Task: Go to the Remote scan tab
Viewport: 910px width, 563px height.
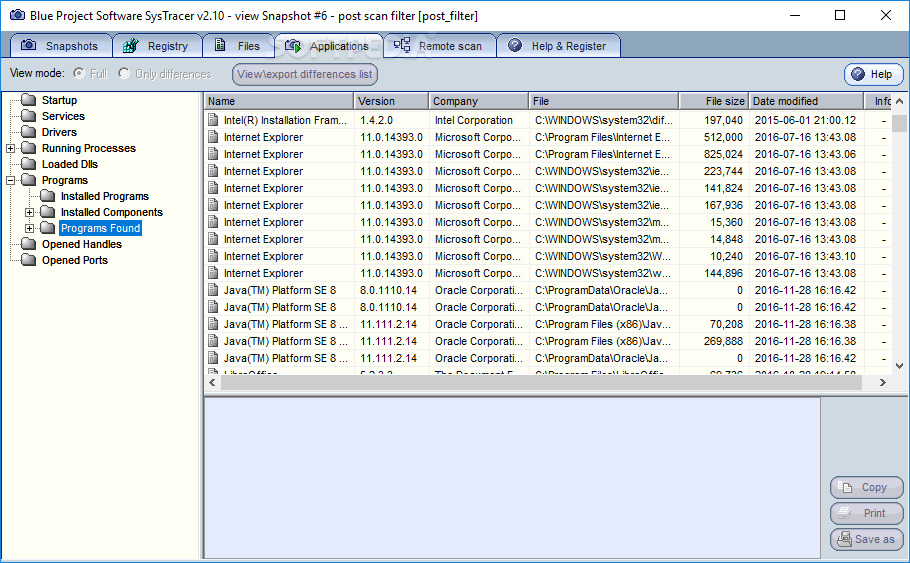Action: [x=440, y=45]
